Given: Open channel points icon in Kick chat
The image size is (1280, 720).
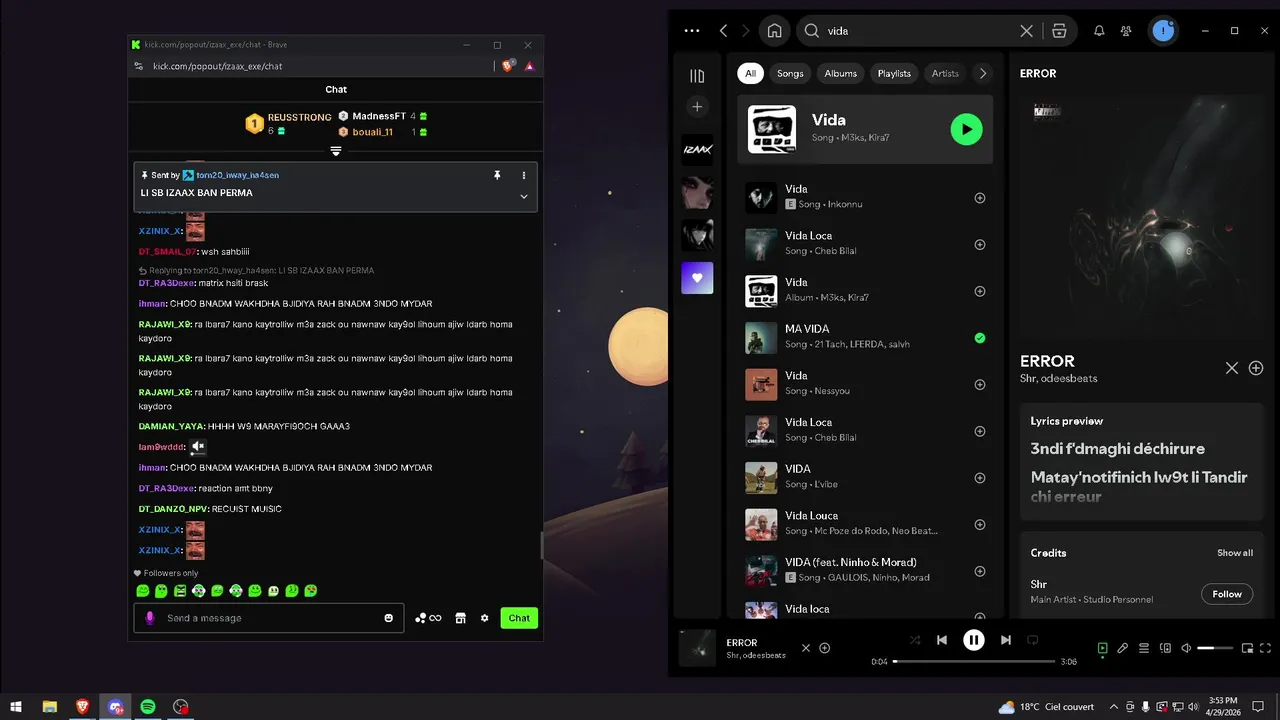Looking at the screenshot, I should pyautogui.click(x=428, y=618).
